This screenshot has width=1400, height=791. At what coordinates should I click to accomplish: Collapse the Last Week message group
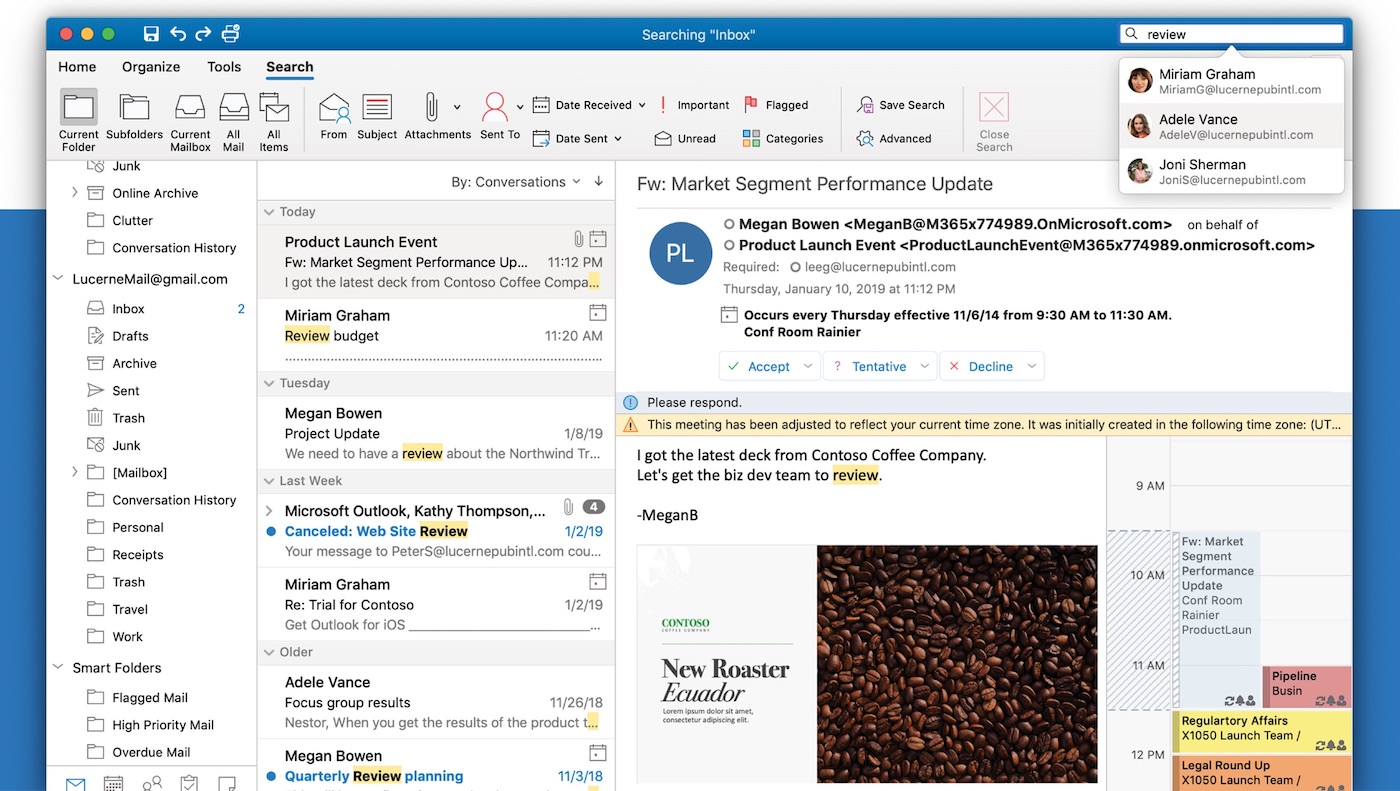click(268, 481)
